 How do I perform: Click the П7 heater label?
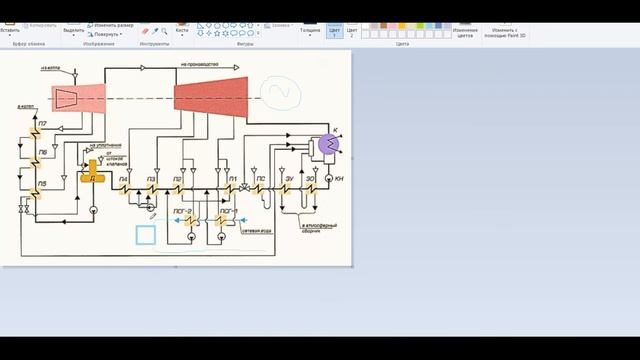point(42,124)
